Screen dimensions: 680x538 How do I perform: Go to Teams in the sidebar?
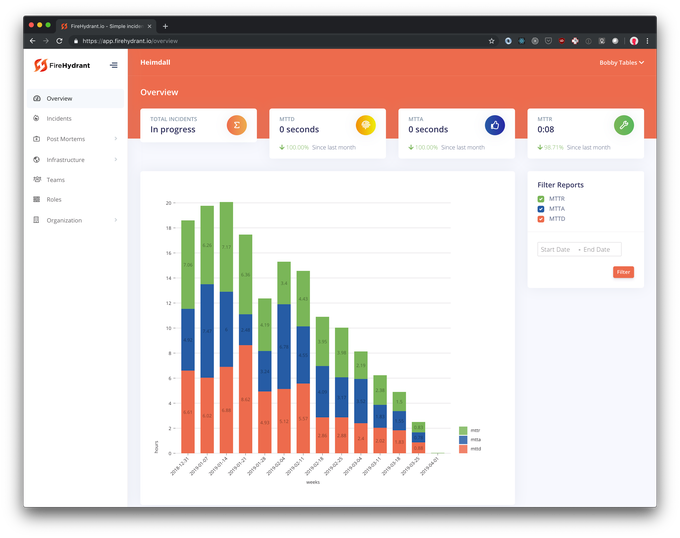tap(55, 179)
